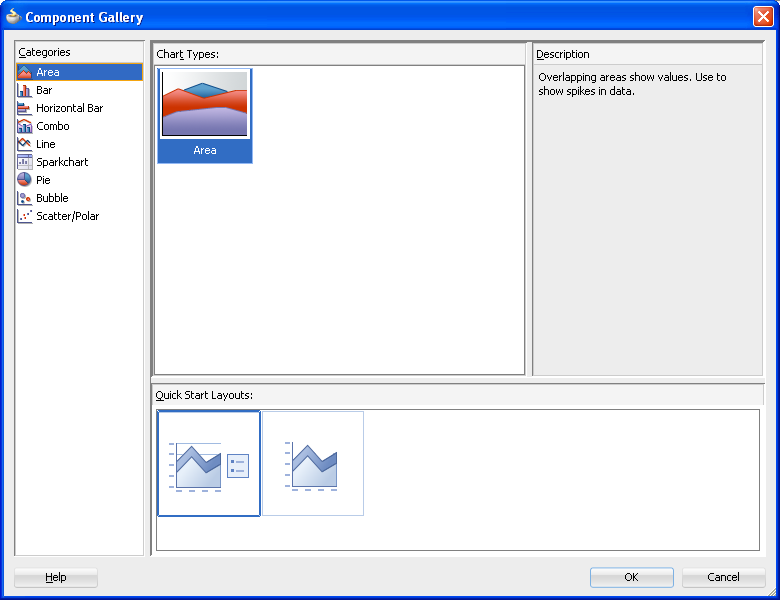Click the Sparkchart label
Image resolution: width=780 pixels, height=600 pixels.
(62, 162)
